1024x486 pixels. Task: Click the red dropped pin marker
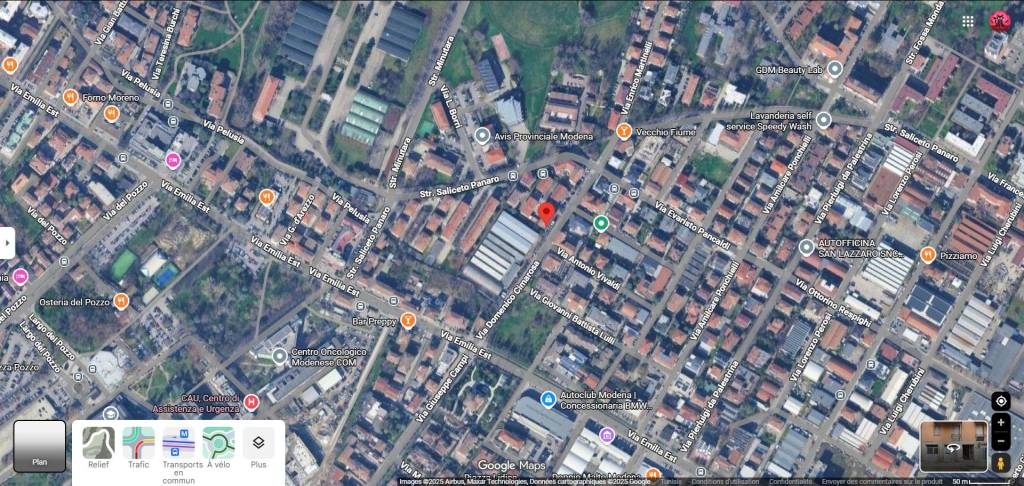pyautogui.click(x=546, y=213)
